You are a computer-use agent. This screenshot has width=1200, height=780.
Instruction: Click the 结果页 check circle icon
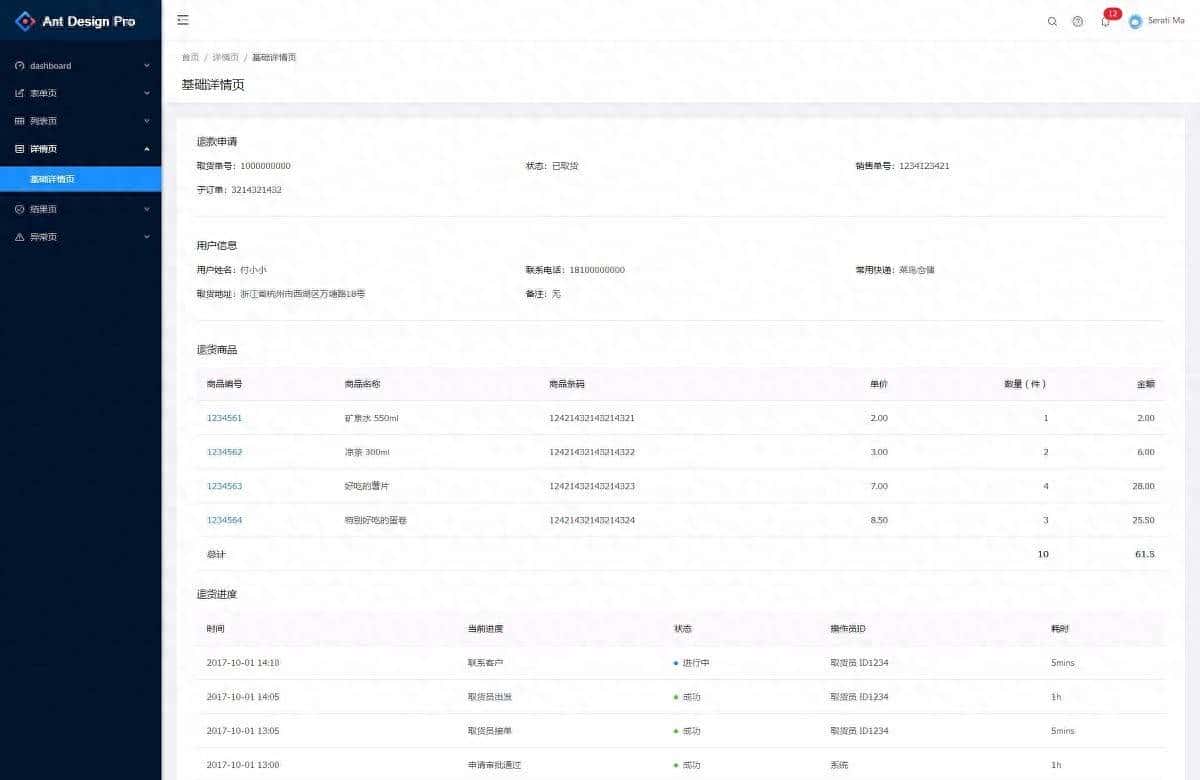pos(20,210)
